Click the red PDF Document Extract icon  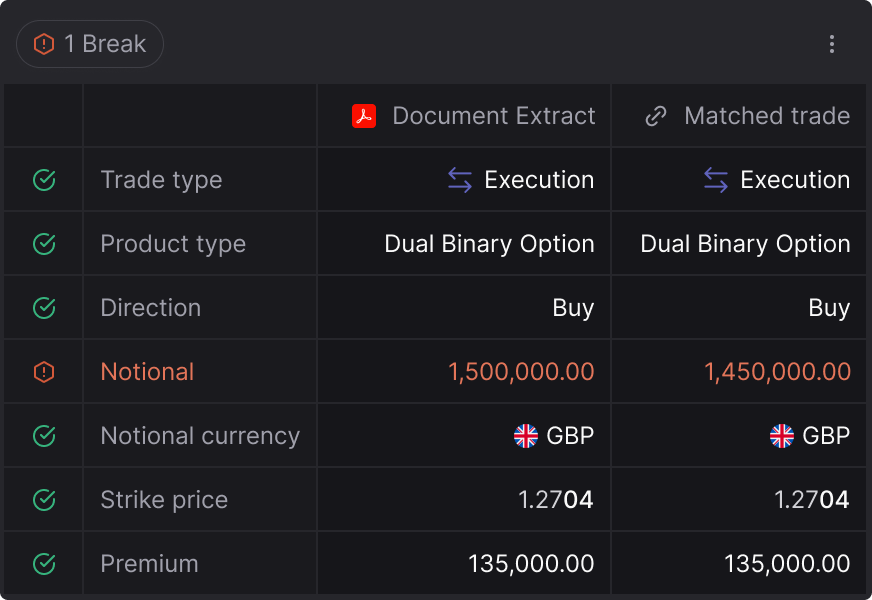click(x=364, y=116)
